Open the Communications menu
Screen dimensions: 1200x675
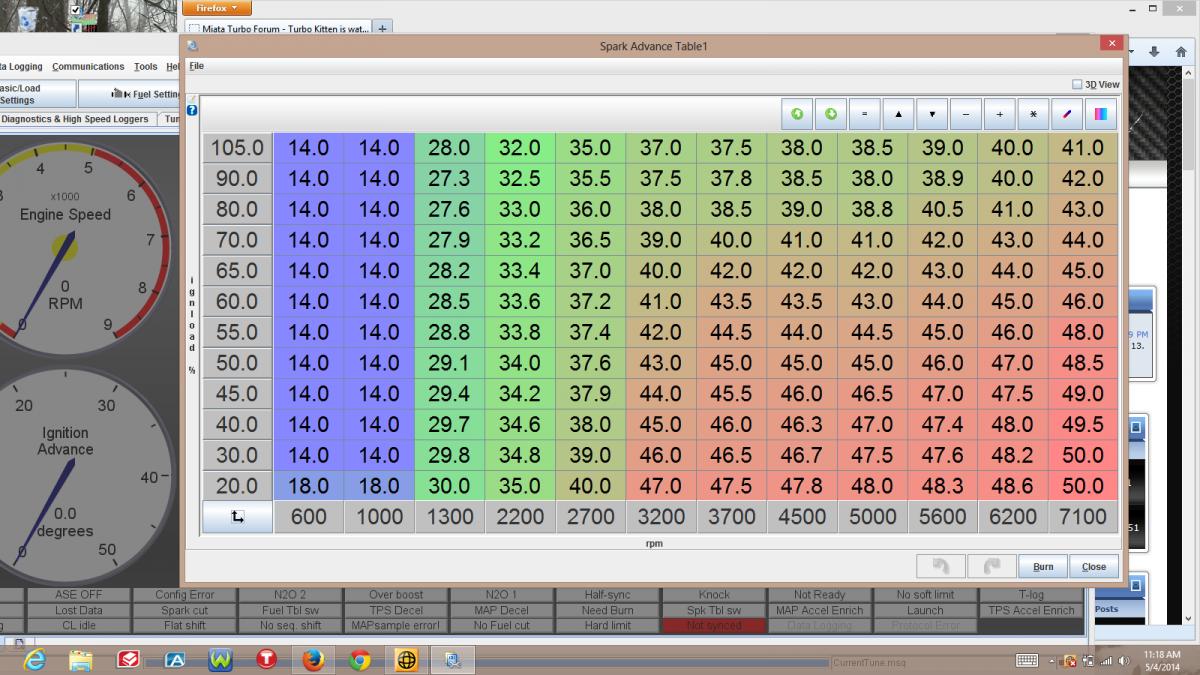coord(88,67)
